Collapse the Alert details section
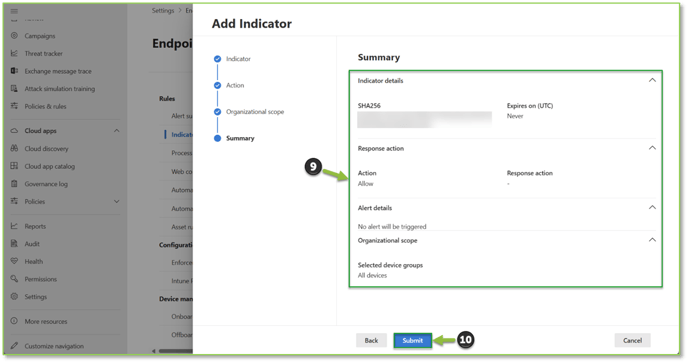 click(652, 207)
